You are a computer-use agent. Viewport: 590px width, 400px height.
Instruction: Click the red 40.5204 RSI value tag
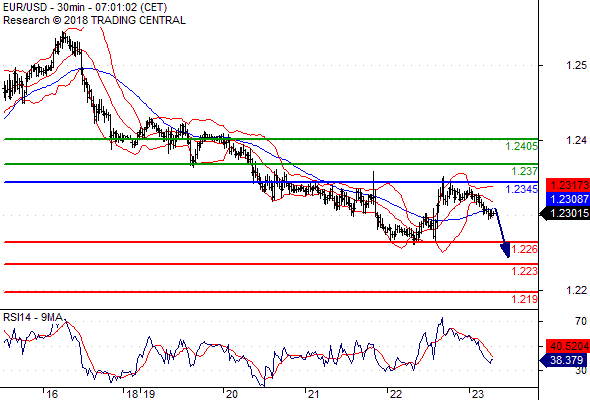pyautogui.click(x=568, y=346)
